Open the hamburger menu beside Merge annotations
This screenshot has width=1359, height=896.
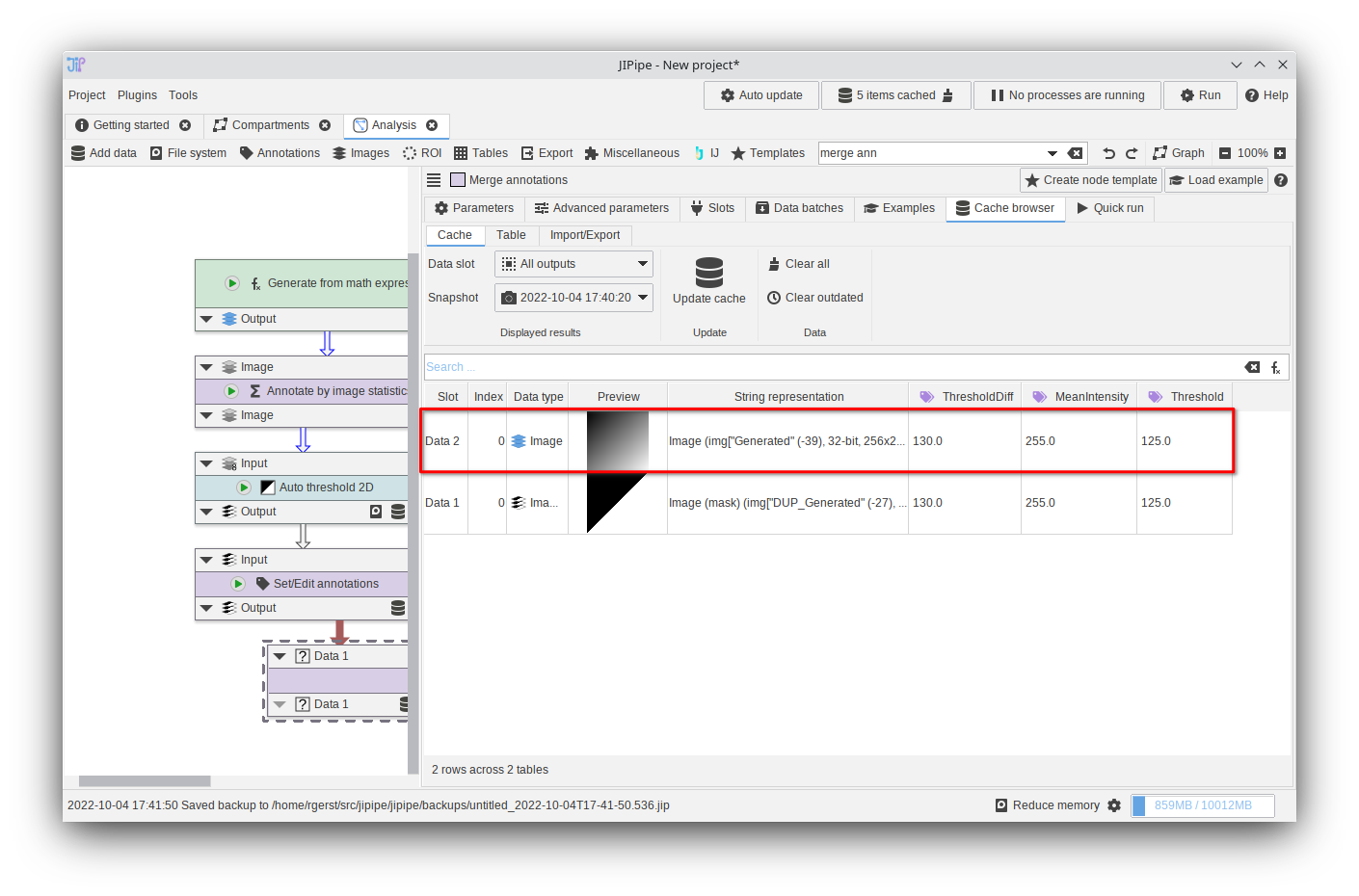click(x=434, y=180)
